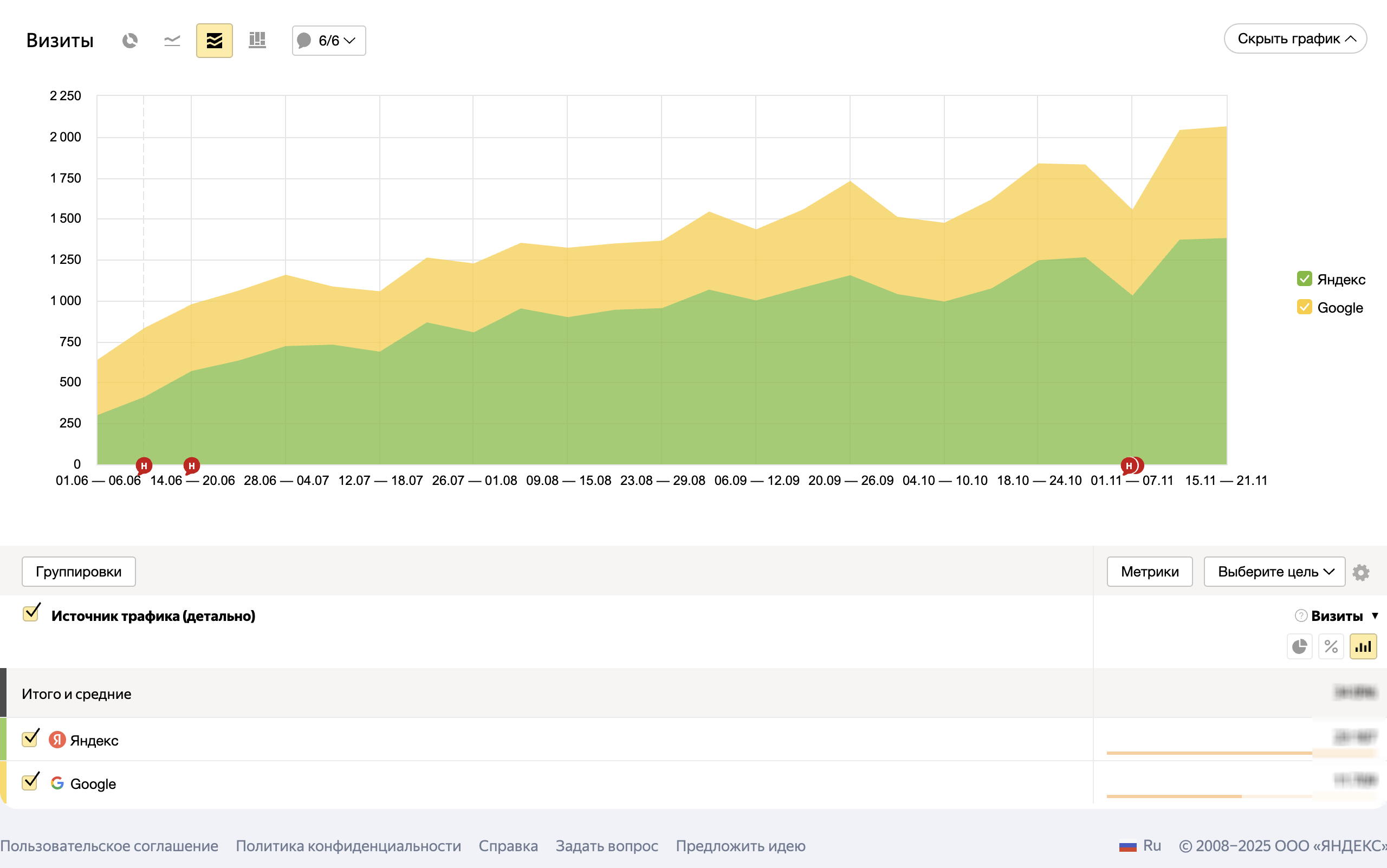Open the note marker near 06.06
1387x868 pixels.
[x=144, y=465]
